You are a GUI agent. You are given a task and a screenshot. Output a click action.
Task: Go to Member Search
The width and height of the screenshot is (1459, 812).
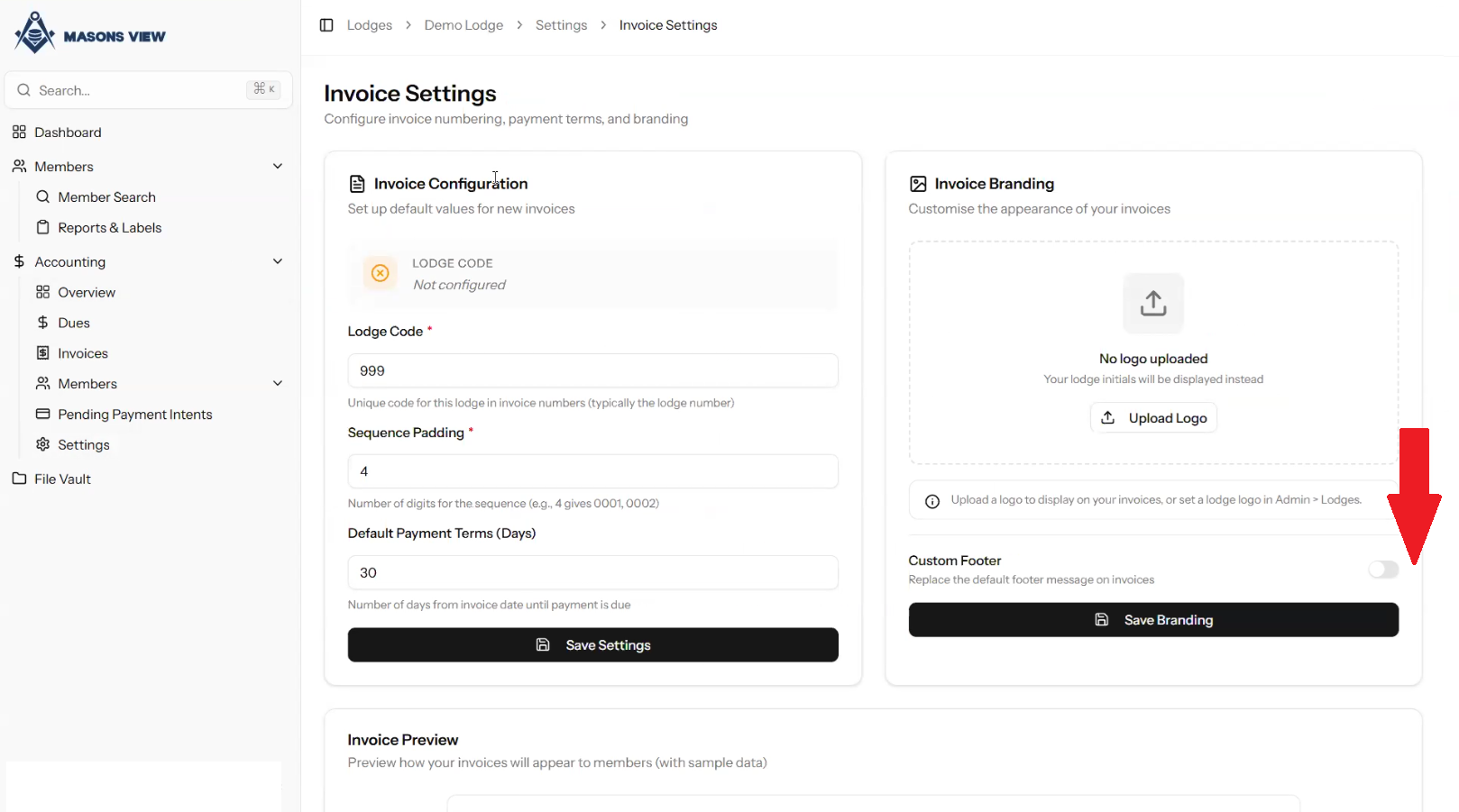[106, 197]
